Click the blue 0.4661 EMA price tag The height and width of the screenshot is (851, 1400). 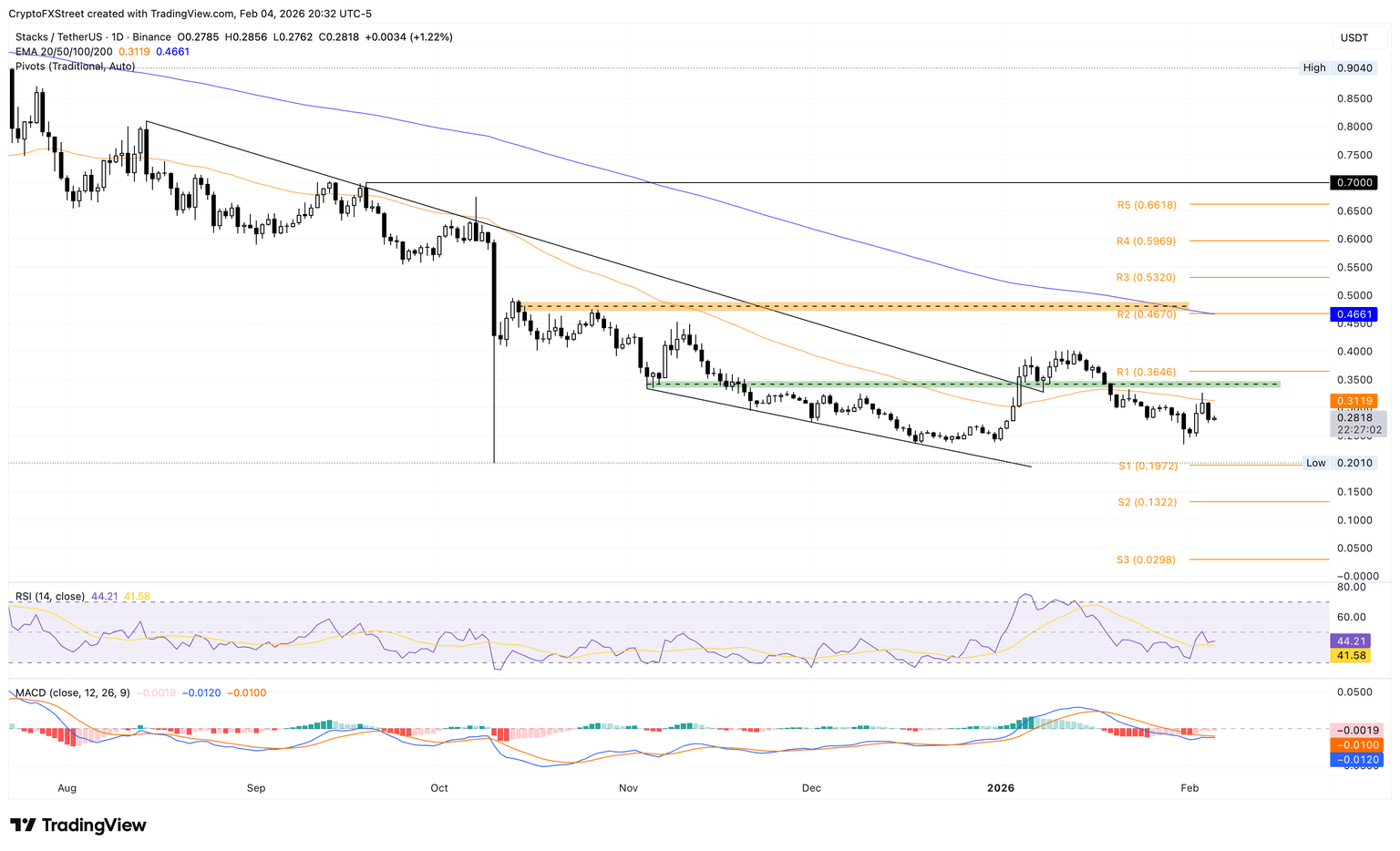[x=1354, y=314]
